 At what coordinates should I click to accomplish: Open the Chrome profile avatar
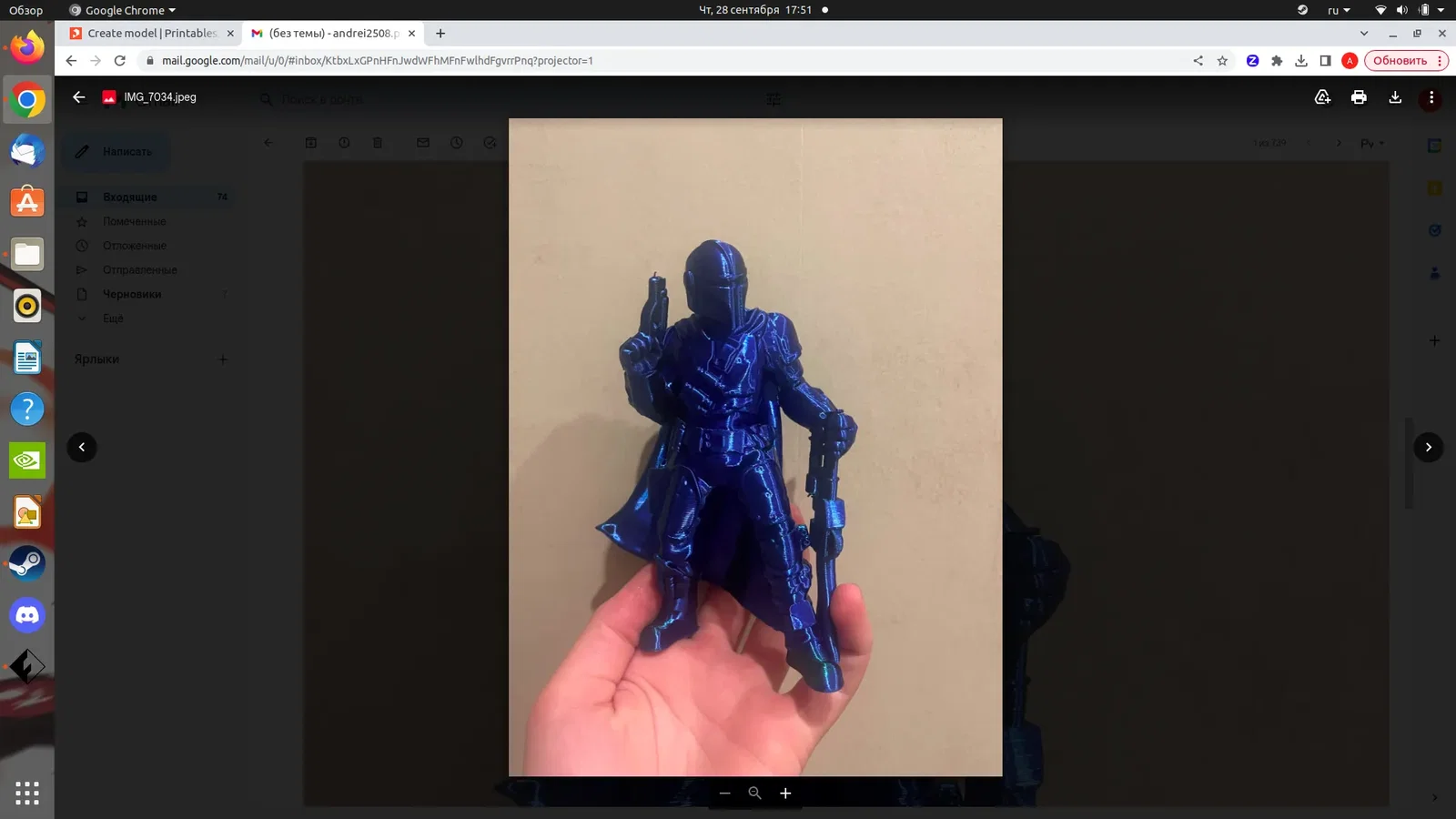pyautogui.click(x=1350, y=61)
